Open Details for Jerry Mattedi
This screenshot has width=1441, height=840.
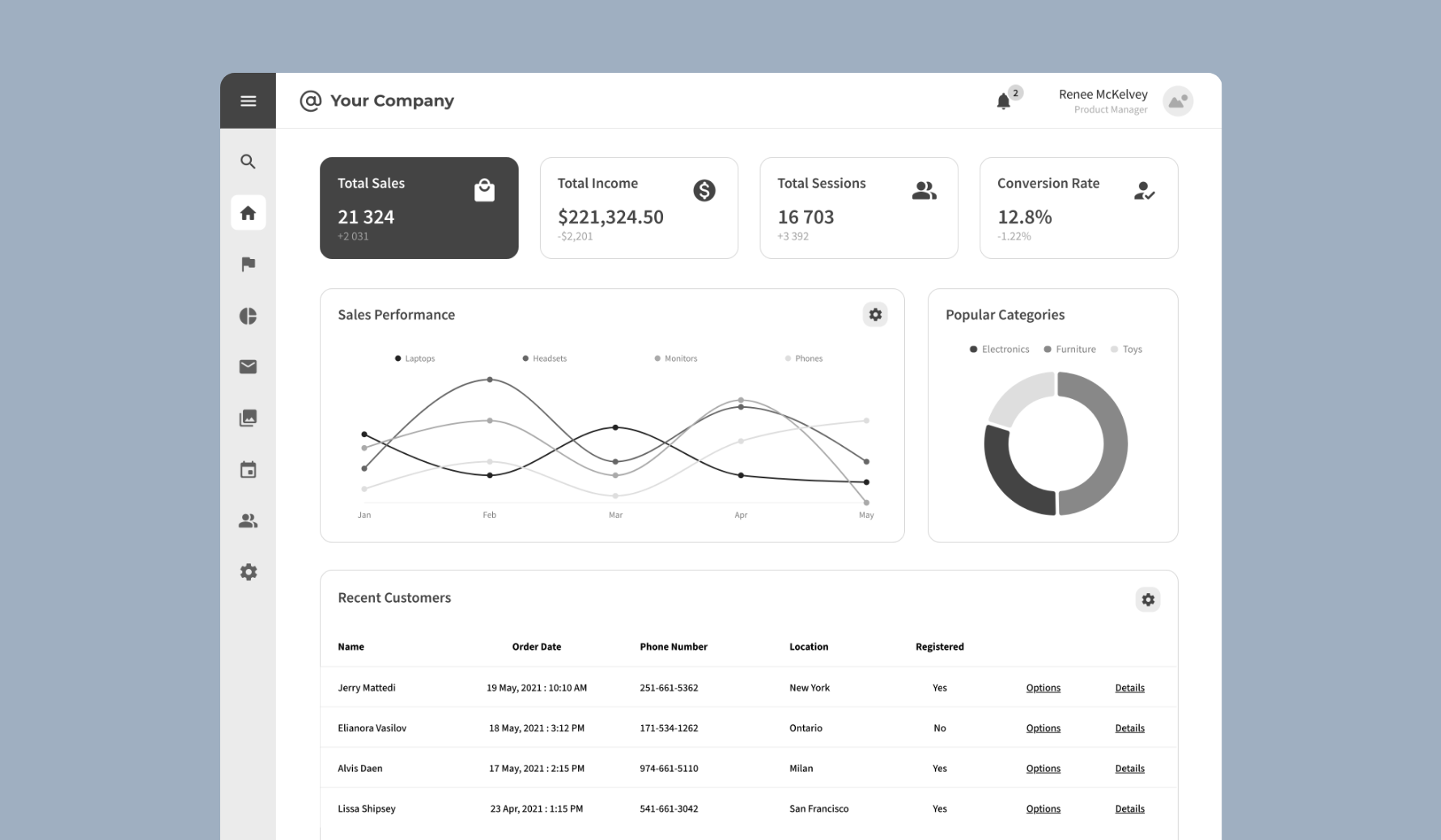(x=1129, y=688)
